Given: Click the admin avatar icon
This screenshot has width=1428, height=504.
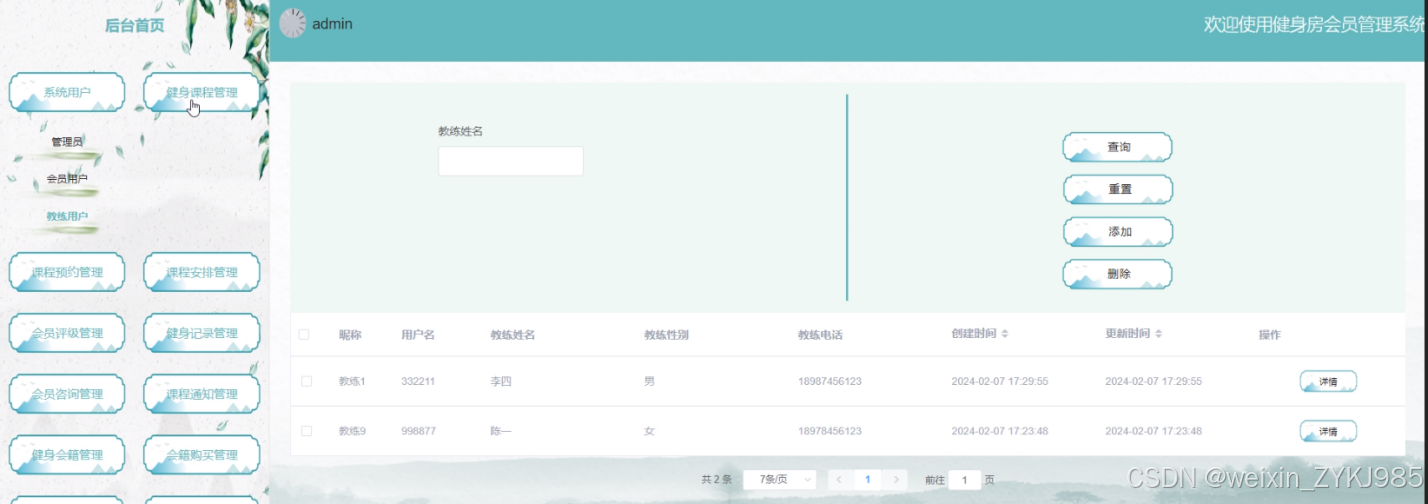Looking at the screenshot, I should click(292, 23).
